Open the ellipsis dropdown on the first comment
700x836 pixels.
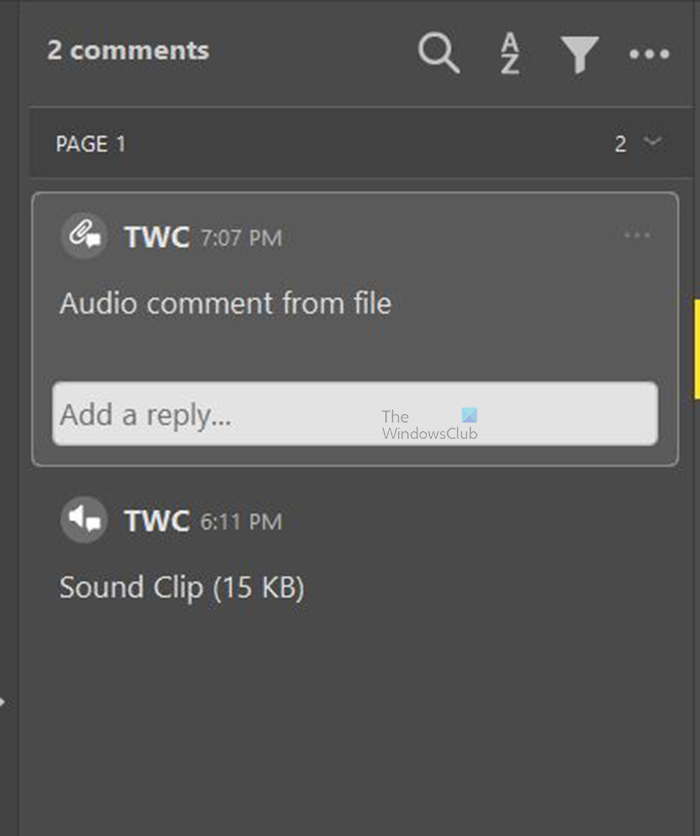636,234
